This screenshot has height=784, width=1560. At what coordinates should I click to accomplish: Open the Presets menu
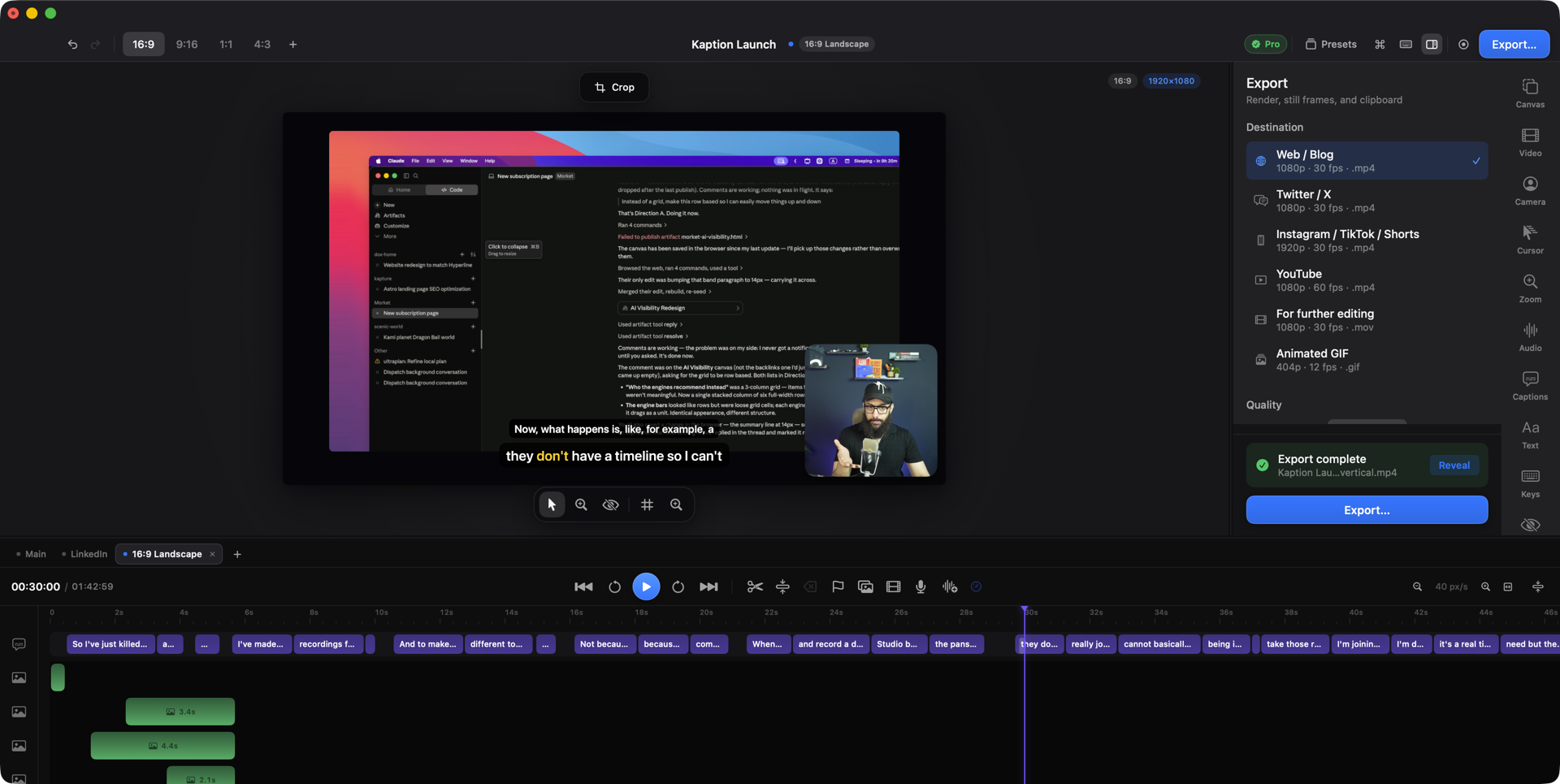pyautogui.click(x=1331, y=44)
